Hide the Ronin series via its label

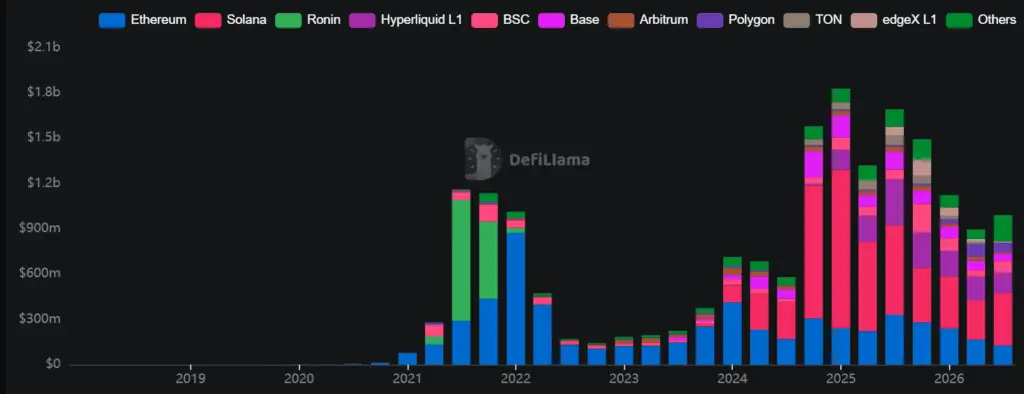[323, 20]
